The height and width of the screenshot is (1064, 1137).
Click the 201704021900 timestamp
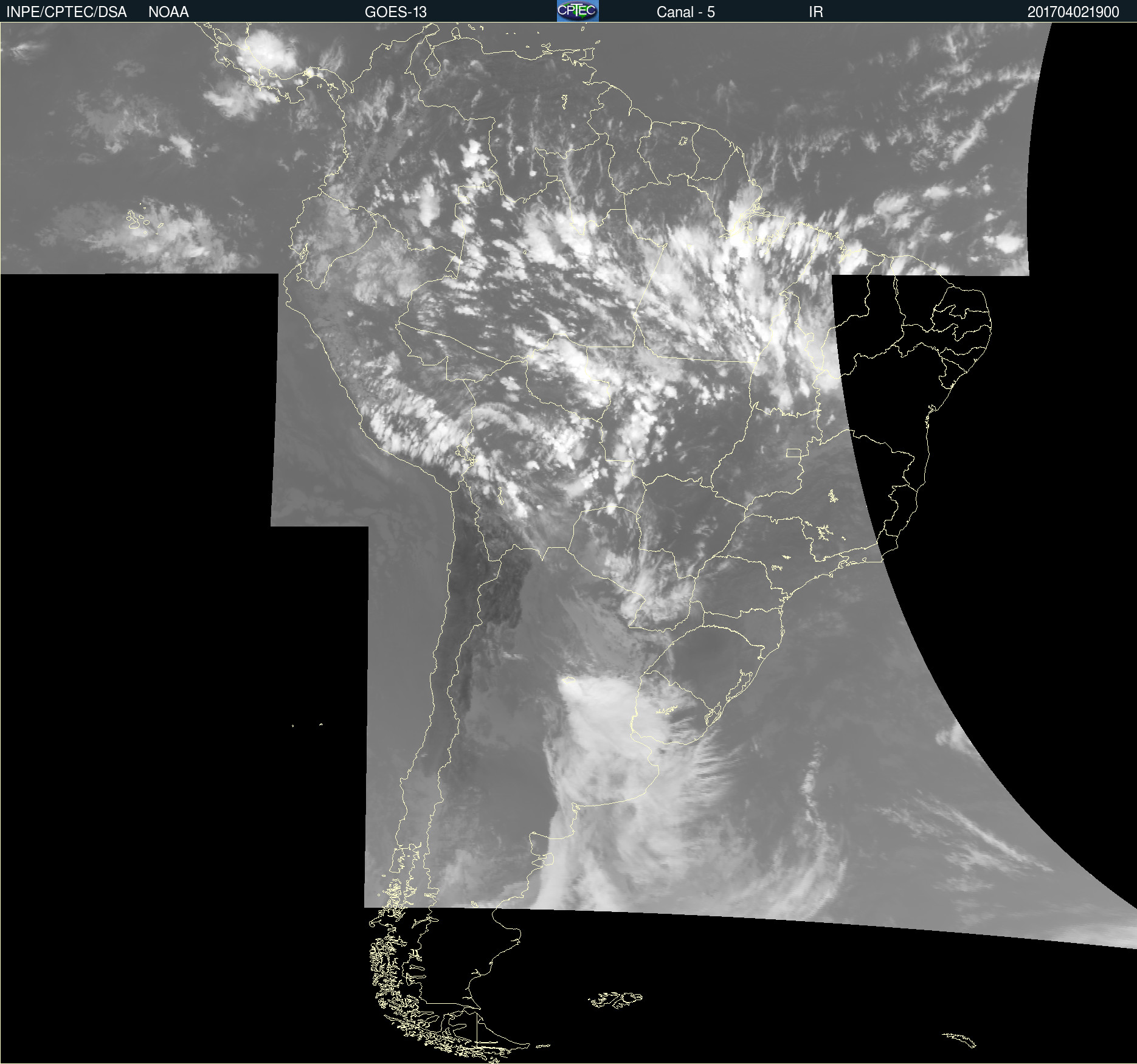1073,12
